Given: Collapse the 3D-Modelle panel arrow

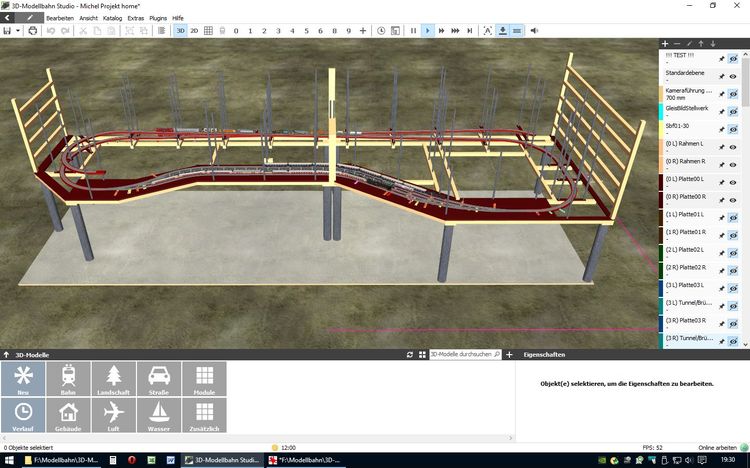Looking at the screenshot, I should click(6, 354).
